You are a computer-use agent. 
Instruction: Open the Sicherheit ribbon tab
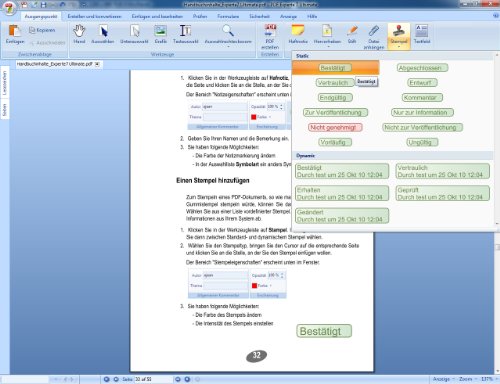[259, 16]
